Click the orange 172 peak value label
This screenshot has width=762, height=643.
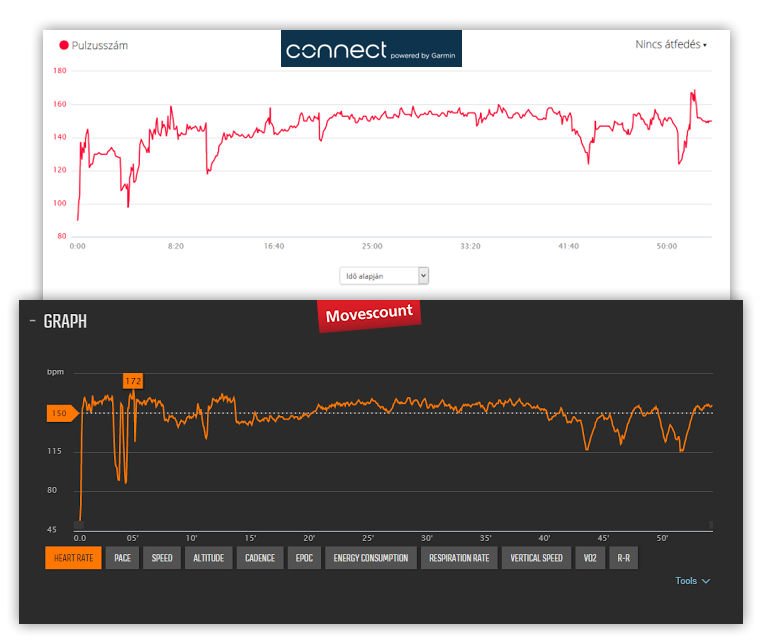[133, 381]
